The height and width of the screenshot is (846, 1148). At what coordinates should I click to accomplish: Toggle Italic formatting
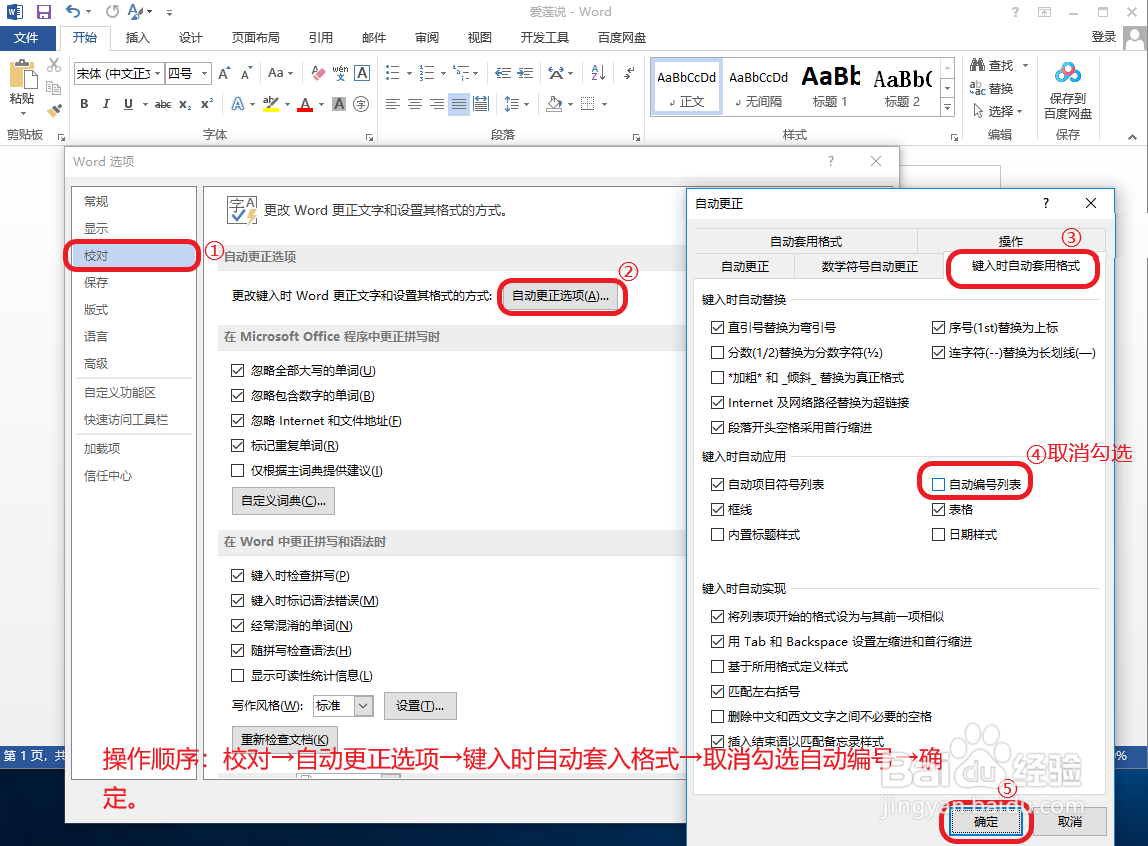pyautogui.click(x=106, y=104)
